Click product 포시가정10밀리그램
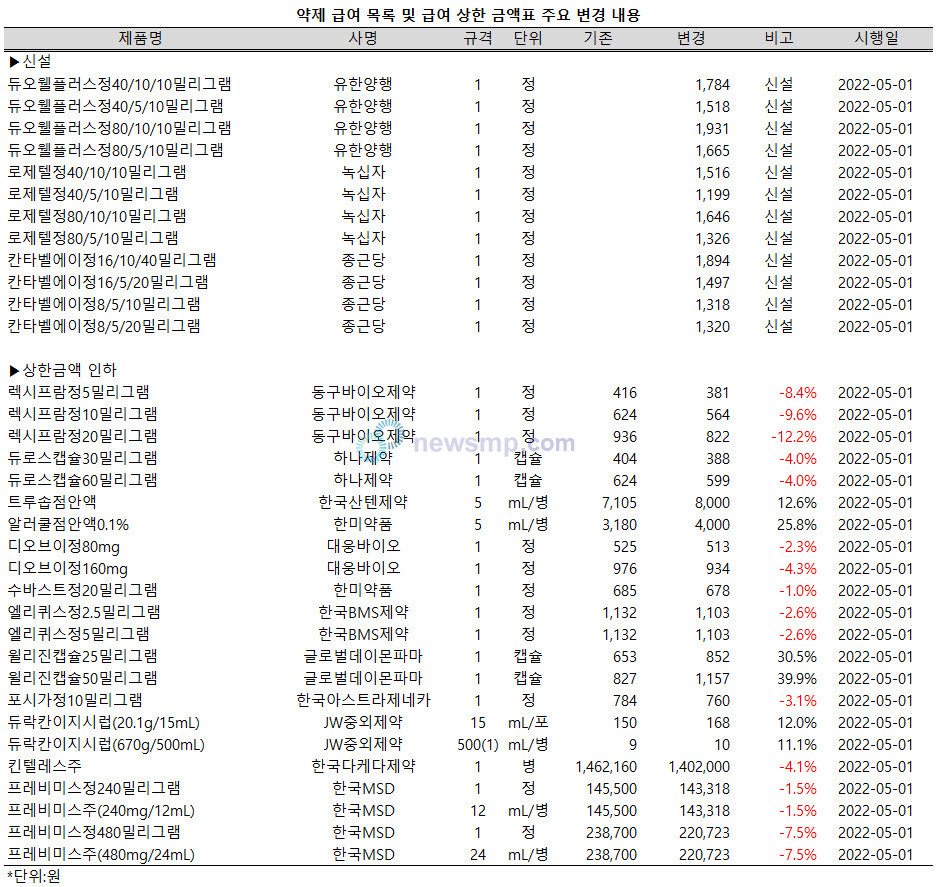 click(75, 700)
